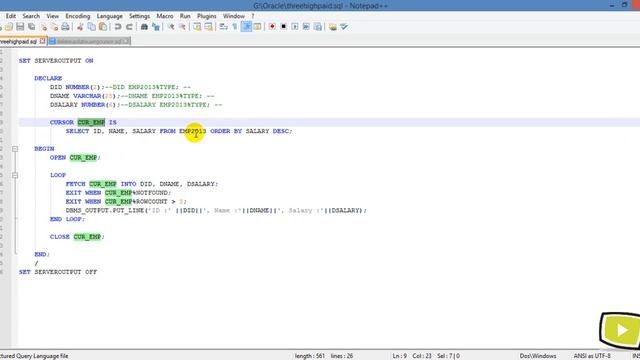Click 'ANSI as UTF-8' encoding status entry

592,356
